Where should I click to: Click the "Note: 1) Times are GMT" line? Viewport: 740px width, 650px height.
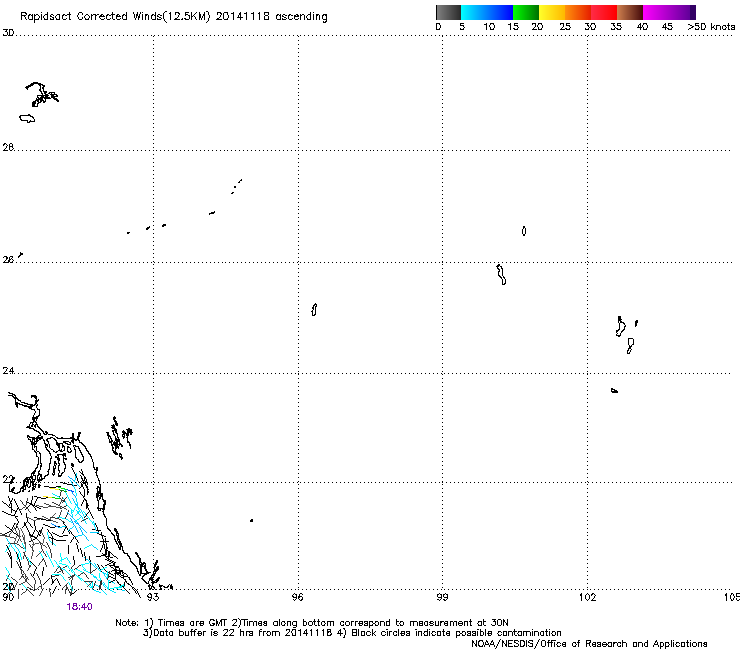pos(311,623)
